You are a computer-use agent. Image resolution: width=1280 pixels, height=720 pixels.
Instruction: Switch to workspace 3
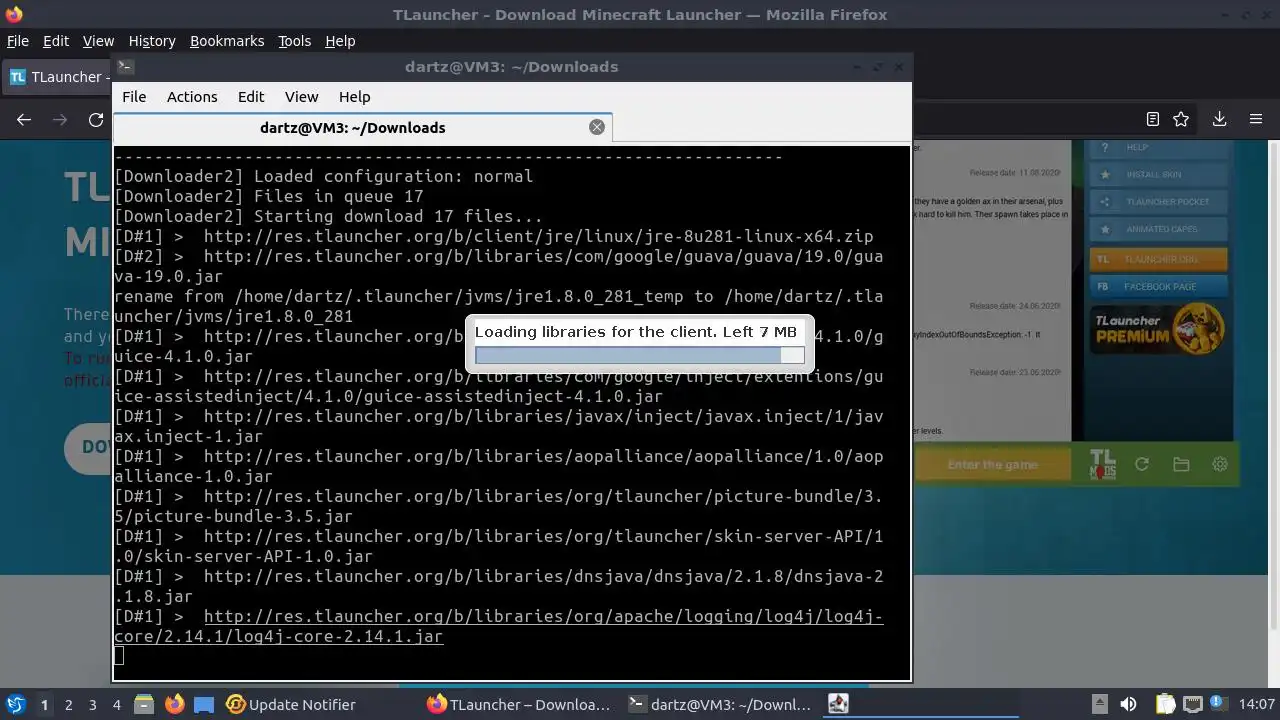(92, 705)
